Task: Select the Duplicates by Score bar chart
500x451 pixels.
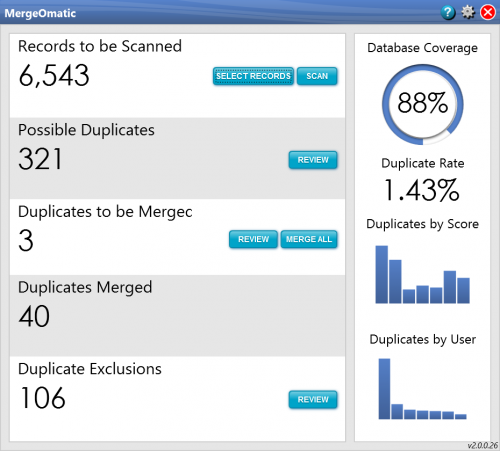Action: (x=422, y=274)
